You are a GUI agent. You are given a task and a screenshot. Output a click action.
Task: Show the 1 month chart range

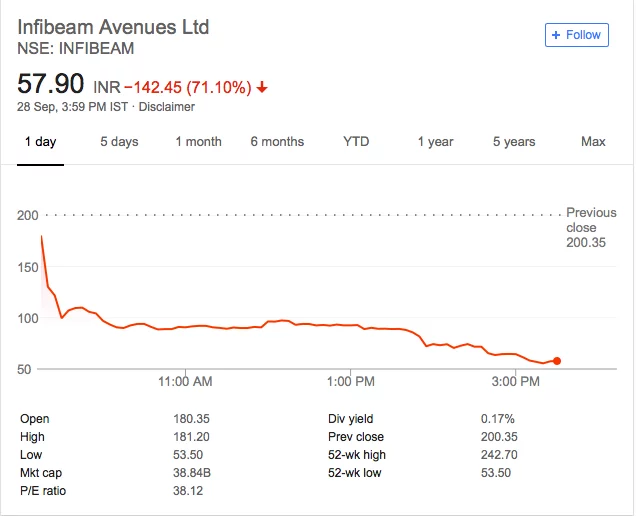click(x=198, y=142)
